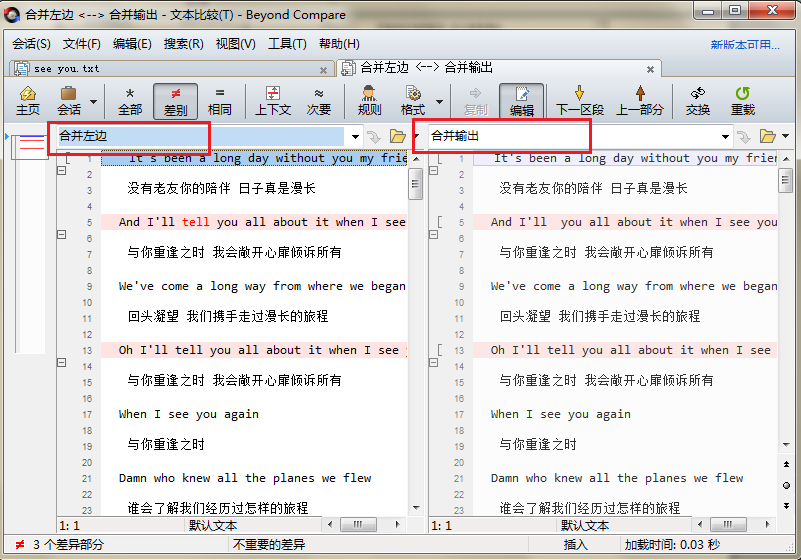
Task: Open the 会话(S) menu
Action: tap(32, 44)
